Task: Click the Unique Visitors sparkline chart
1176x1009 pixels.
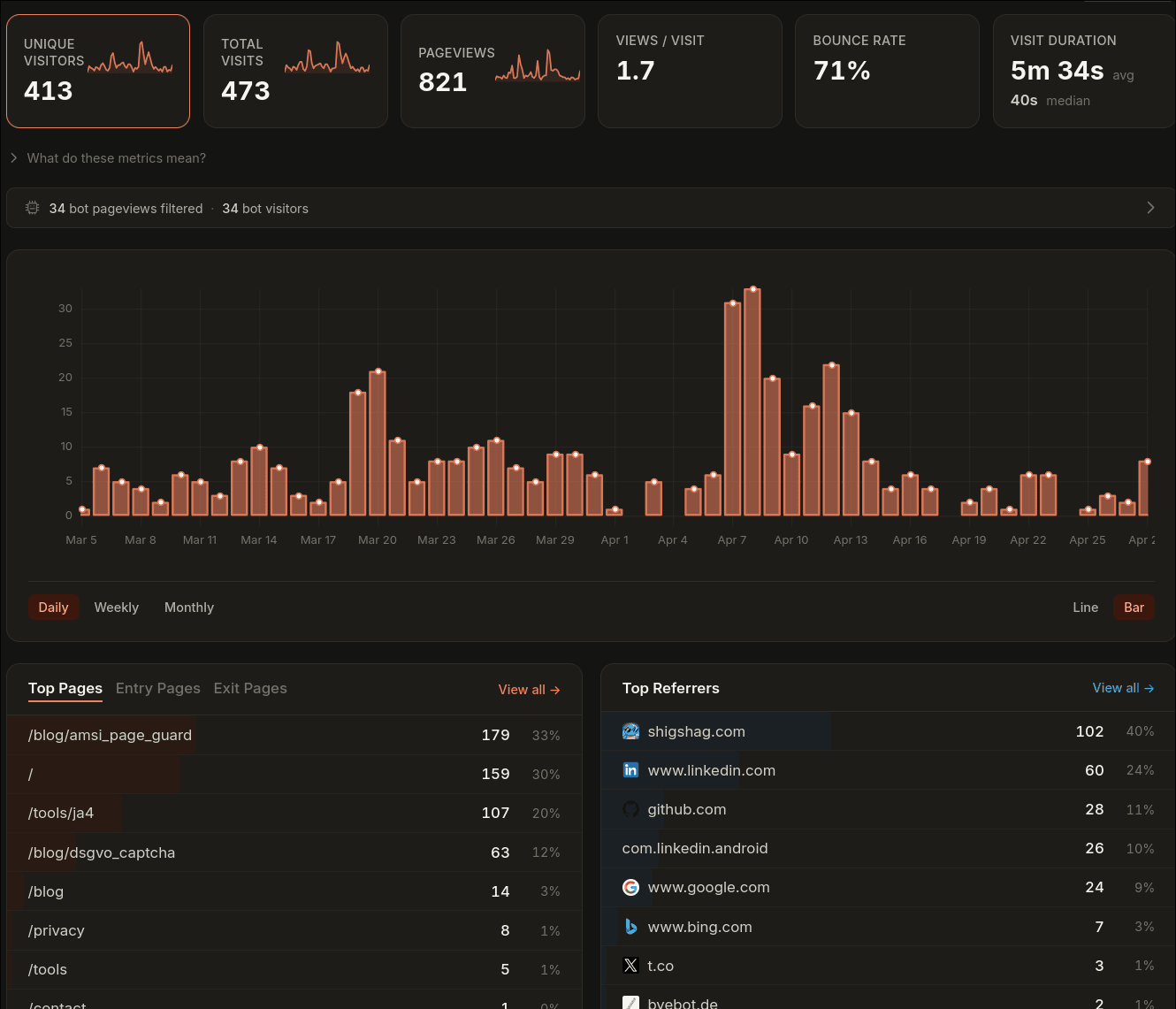Action: coord(131,58)
